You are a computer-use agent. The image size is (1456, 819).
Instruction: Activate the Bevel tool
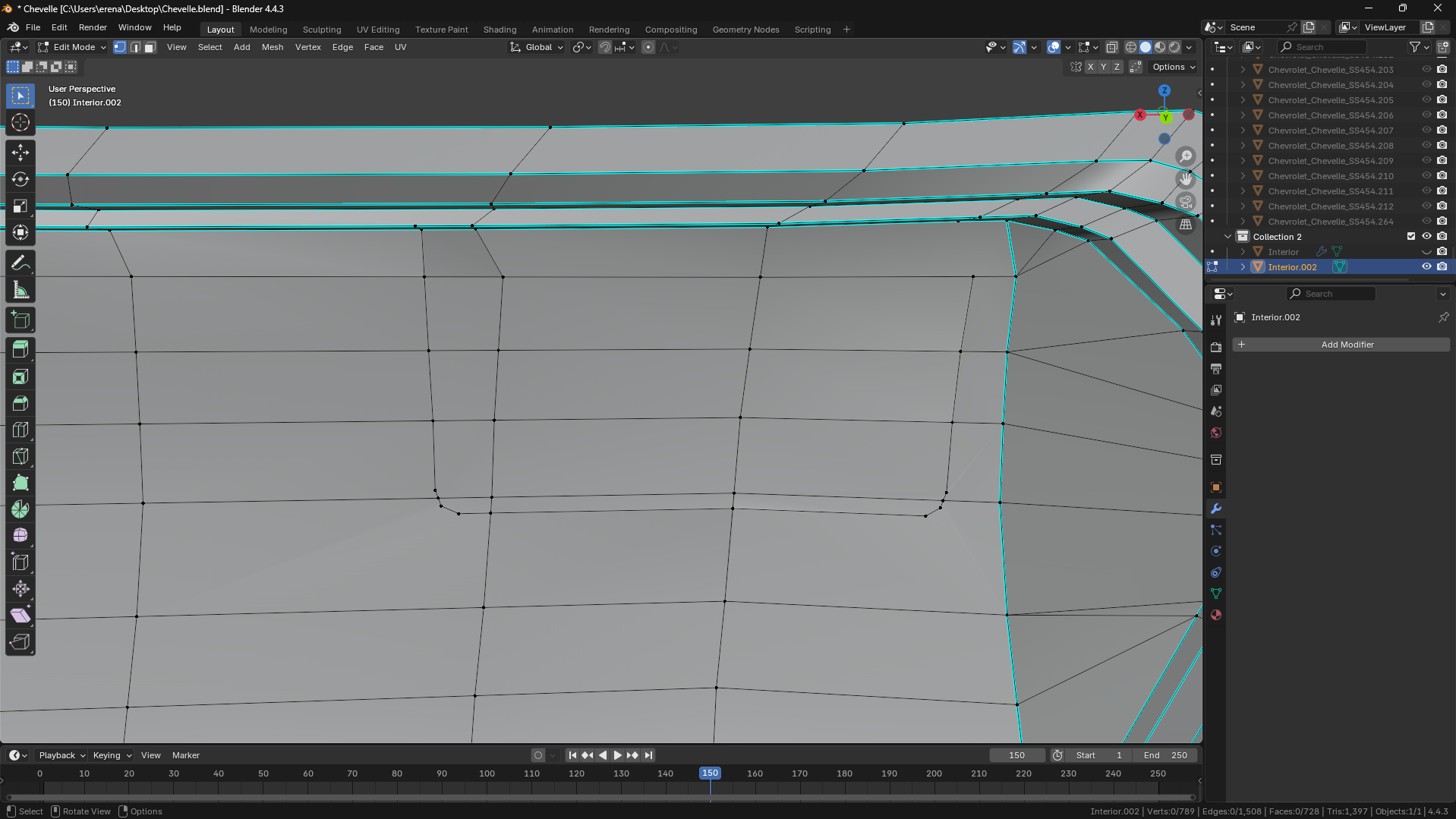click(x=20, y=403)
